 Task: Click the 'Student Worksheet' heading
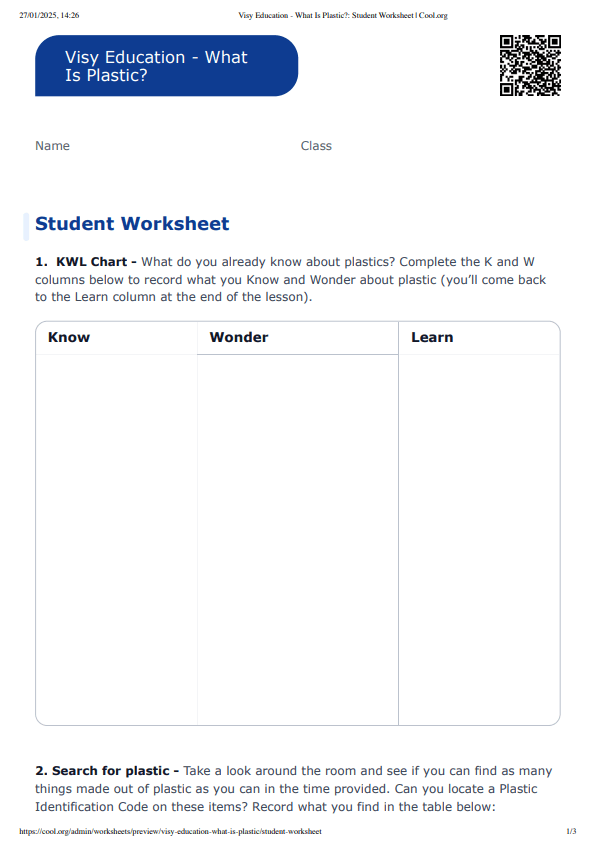[x=132, y=223]
